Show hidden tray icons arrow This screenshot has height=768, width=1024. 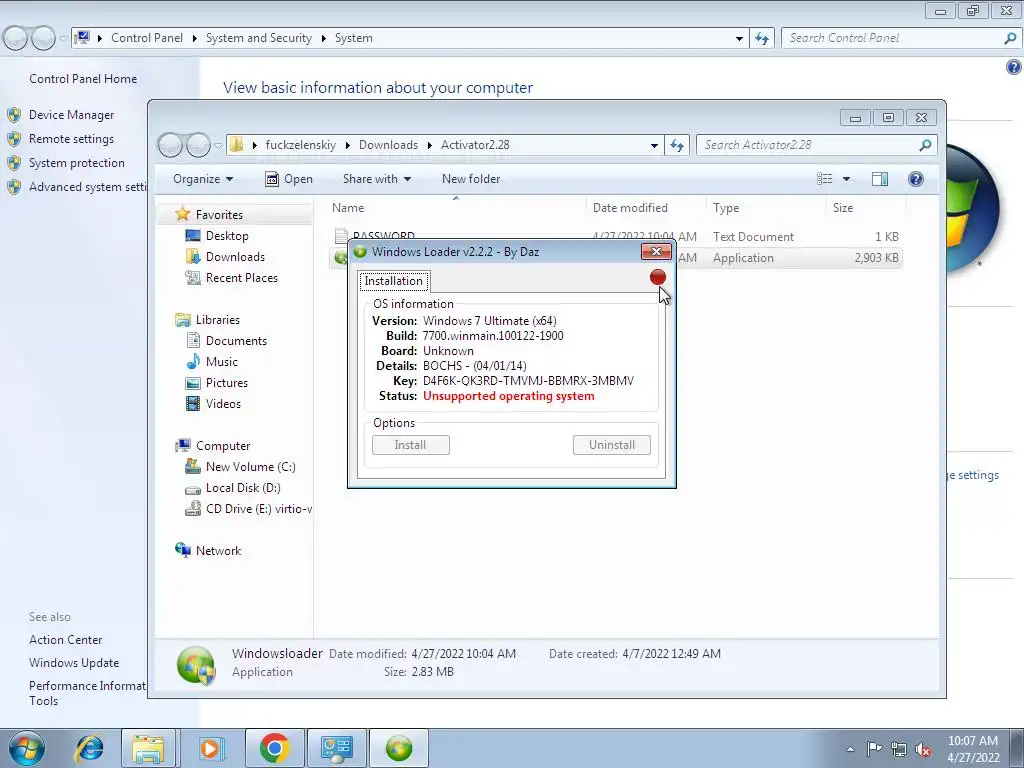850,749
